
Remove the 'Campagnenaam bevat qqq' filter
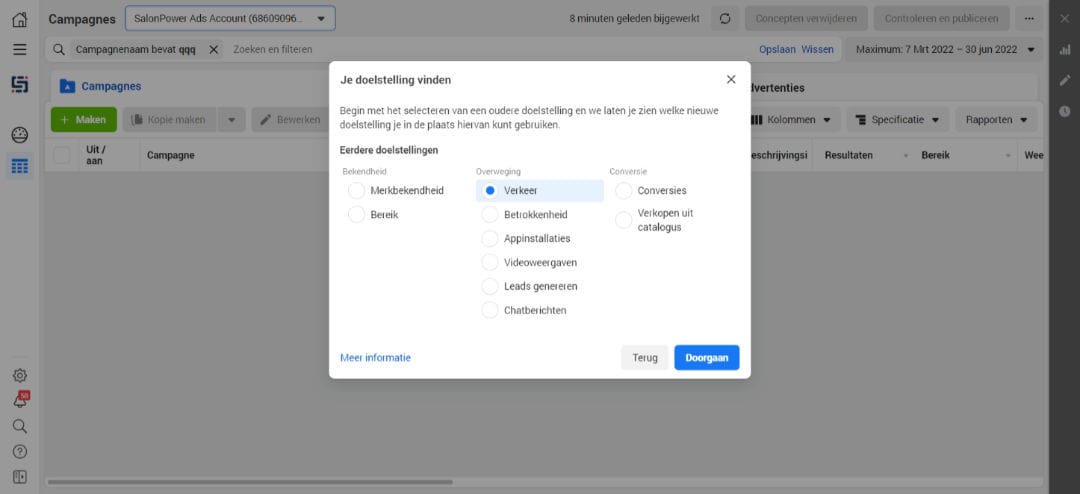[x=214, y=50]
